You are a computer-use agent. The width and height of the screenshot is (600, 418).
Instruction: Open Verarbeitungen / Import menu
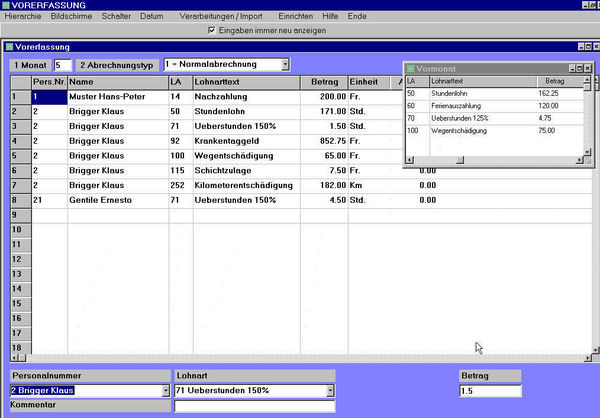coord(221,16)
